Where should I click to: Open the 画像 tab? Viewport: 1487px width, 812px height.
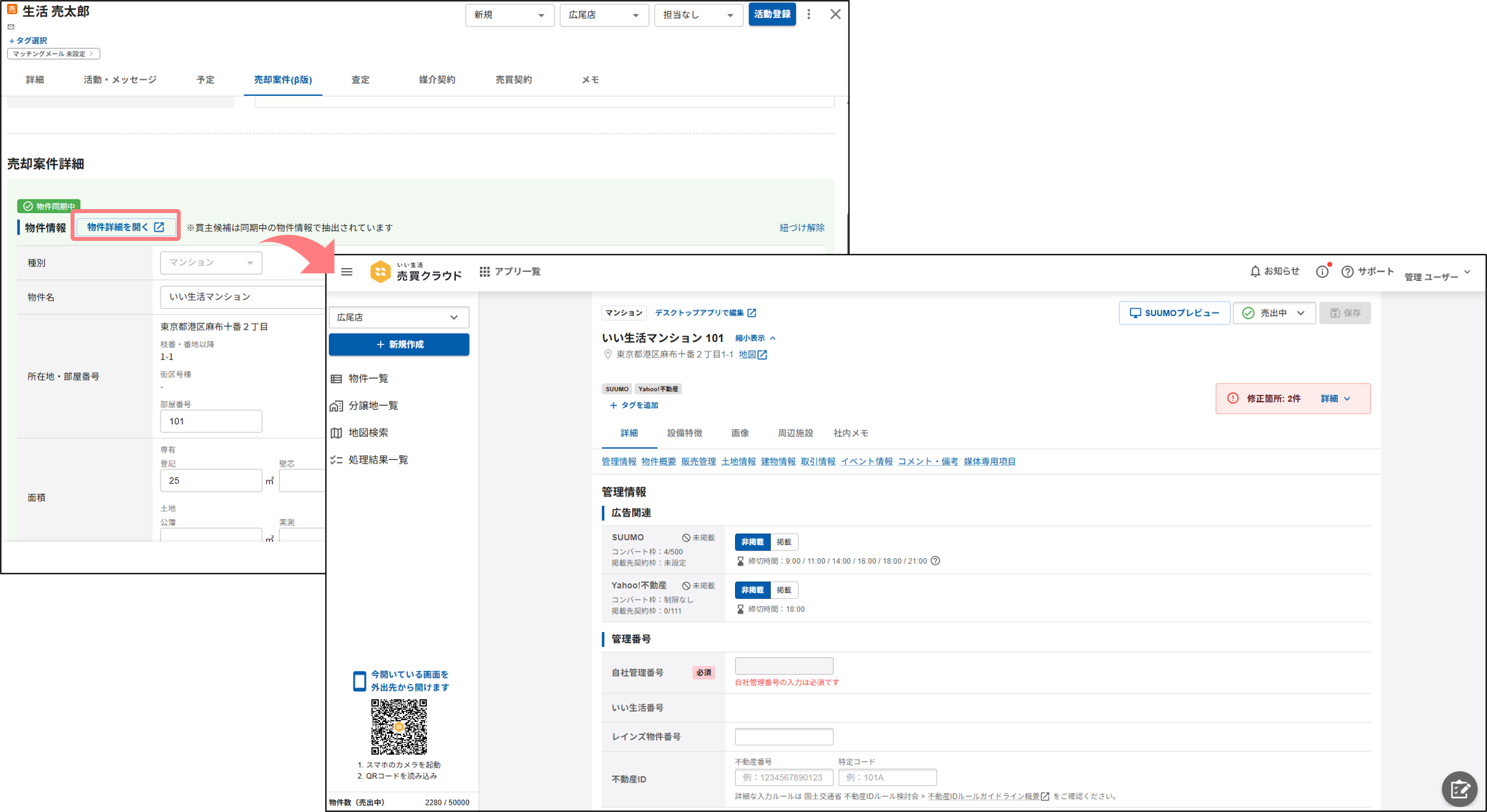coord(740,433)
